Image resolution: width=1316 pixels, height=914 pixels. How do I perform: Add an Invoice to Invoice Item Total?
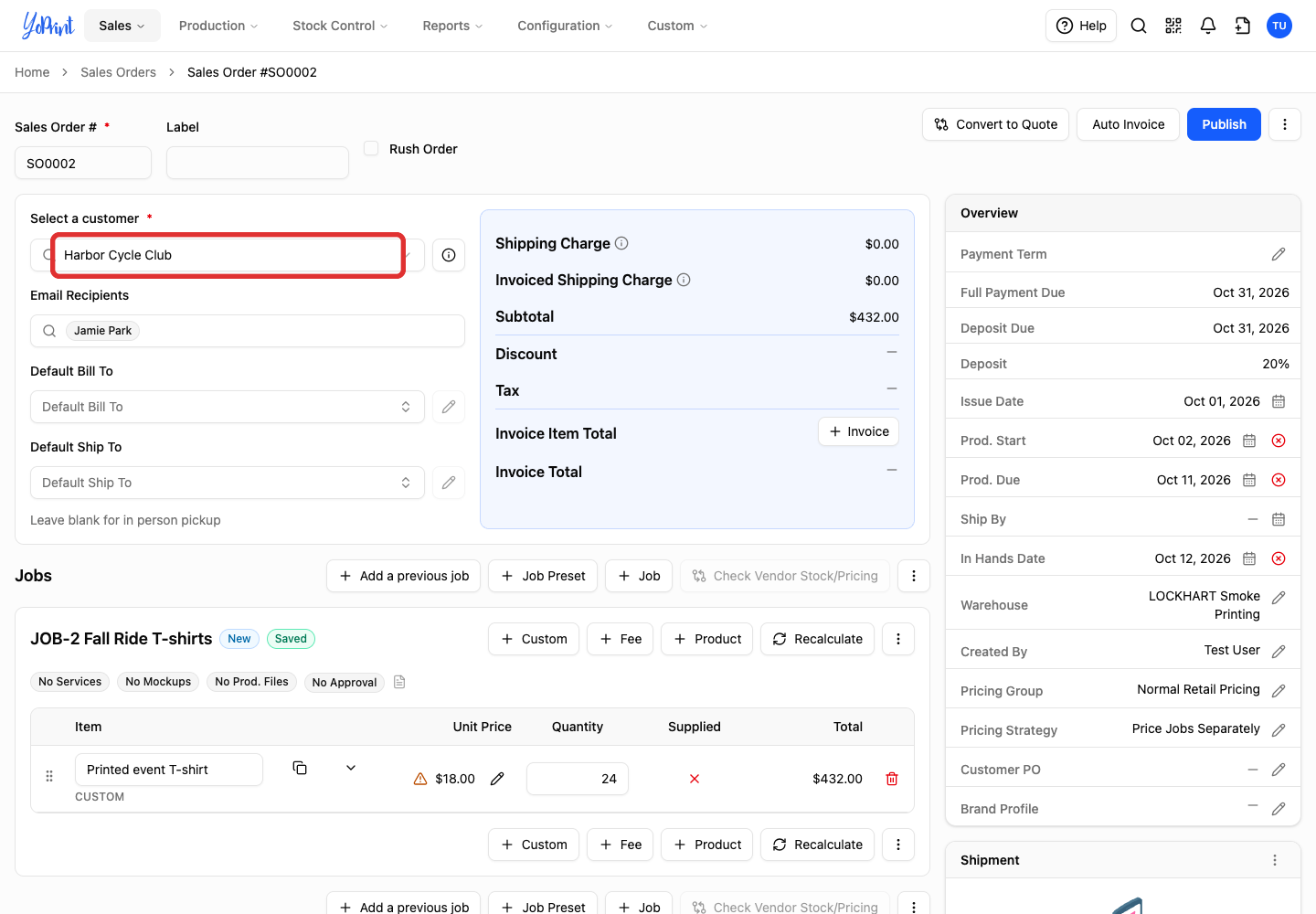pos(858,431)
